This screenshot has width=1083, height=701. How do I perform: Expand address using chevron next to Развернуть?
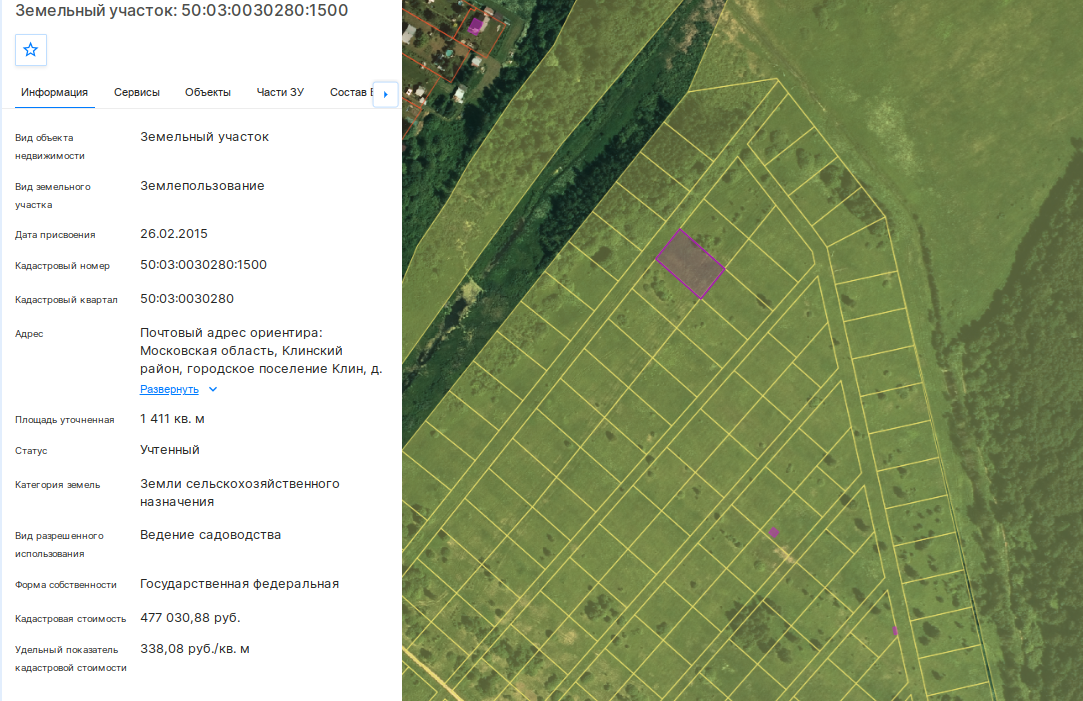tap(213, 390)
